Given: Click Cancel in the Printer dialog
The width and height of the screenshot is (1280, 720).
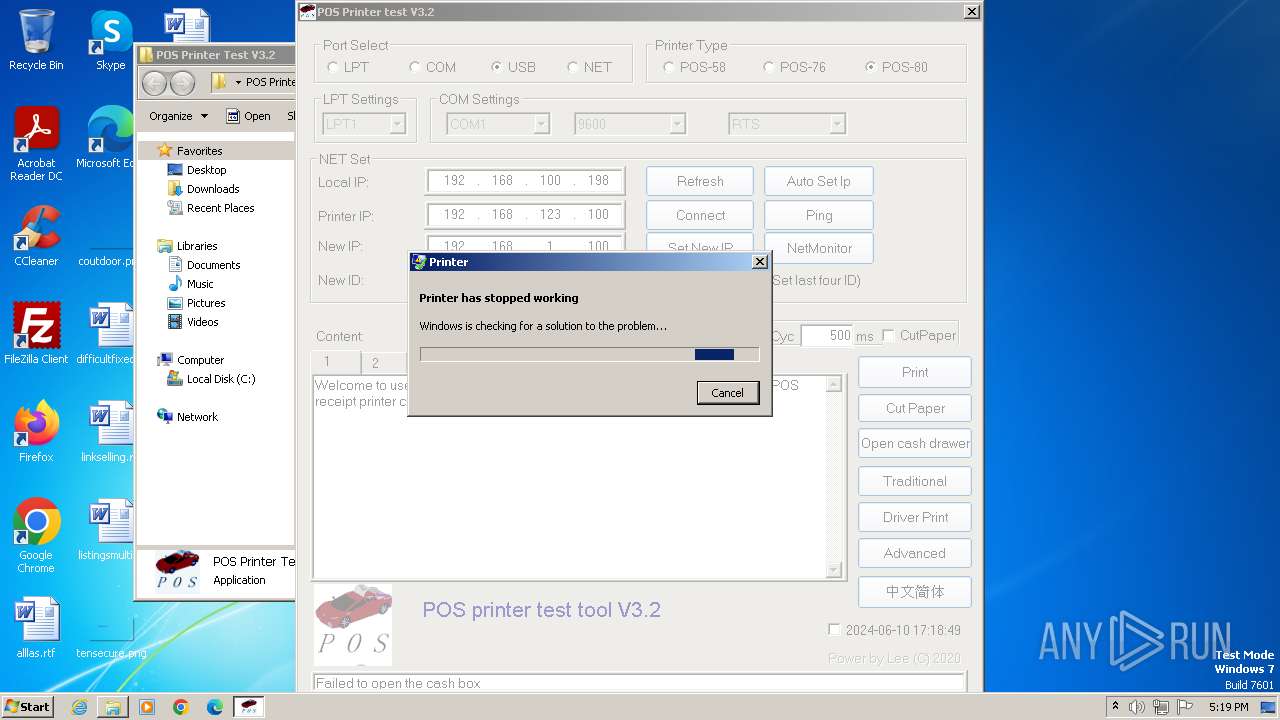Looking at the screenshot, I should click(x=728, y=393).
